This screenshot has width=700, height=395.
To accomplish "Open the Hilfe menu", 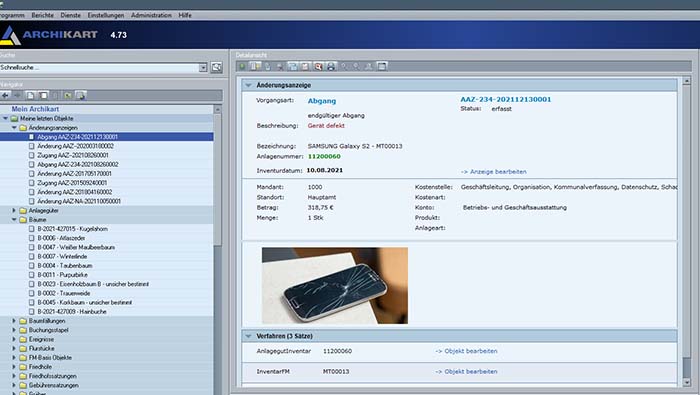I will tap(185, 15).
